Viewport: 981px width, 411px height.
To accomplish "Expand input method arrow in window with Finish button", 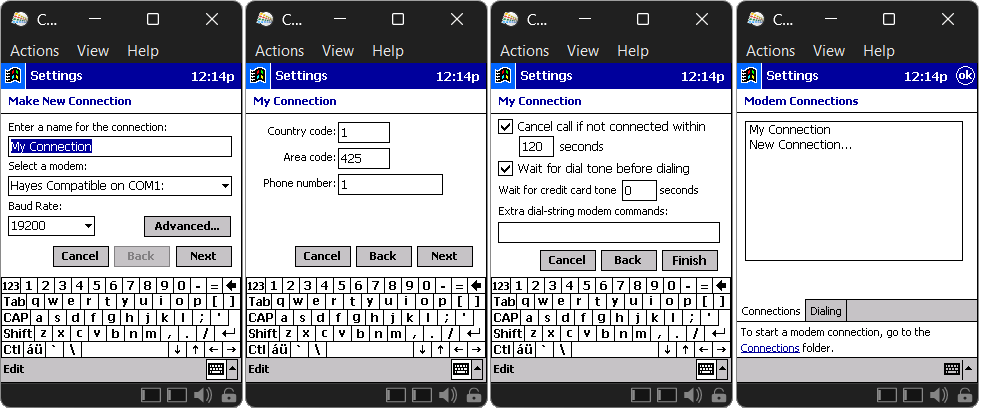I will point(723,368).
